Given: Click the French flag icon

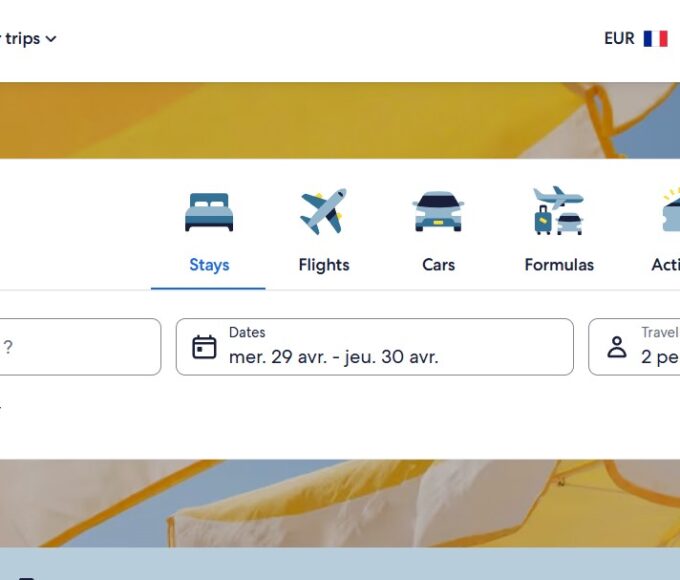Looking at the screenshot, I should (x=656, y=39).
